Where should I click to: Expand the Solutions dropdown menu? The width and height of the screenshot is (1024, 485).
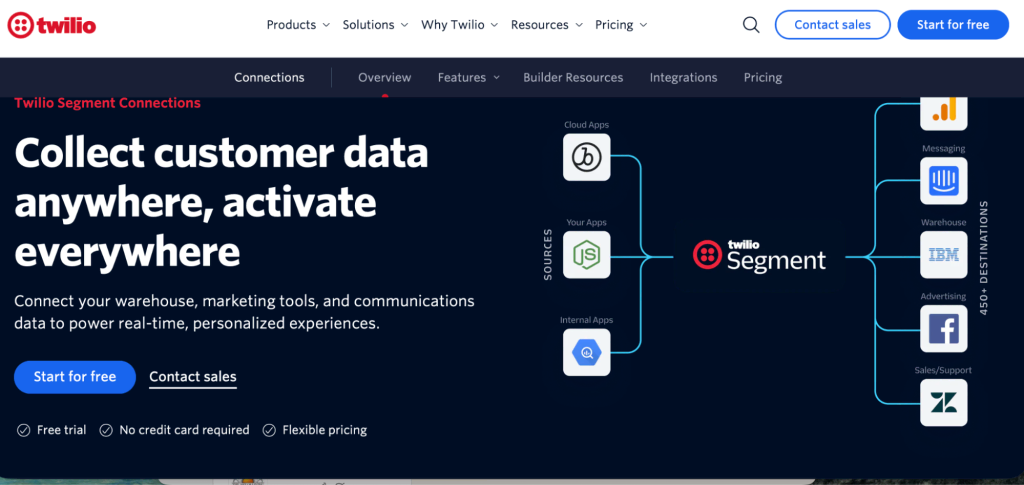(376, 25)
